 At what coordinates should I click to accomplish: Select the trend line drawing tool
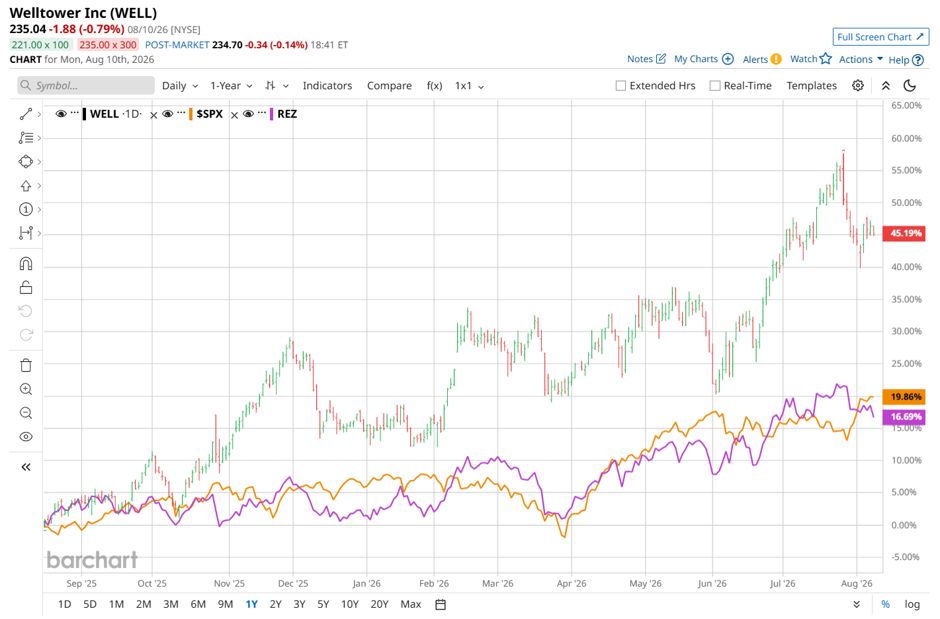click(x=26, y=114)
